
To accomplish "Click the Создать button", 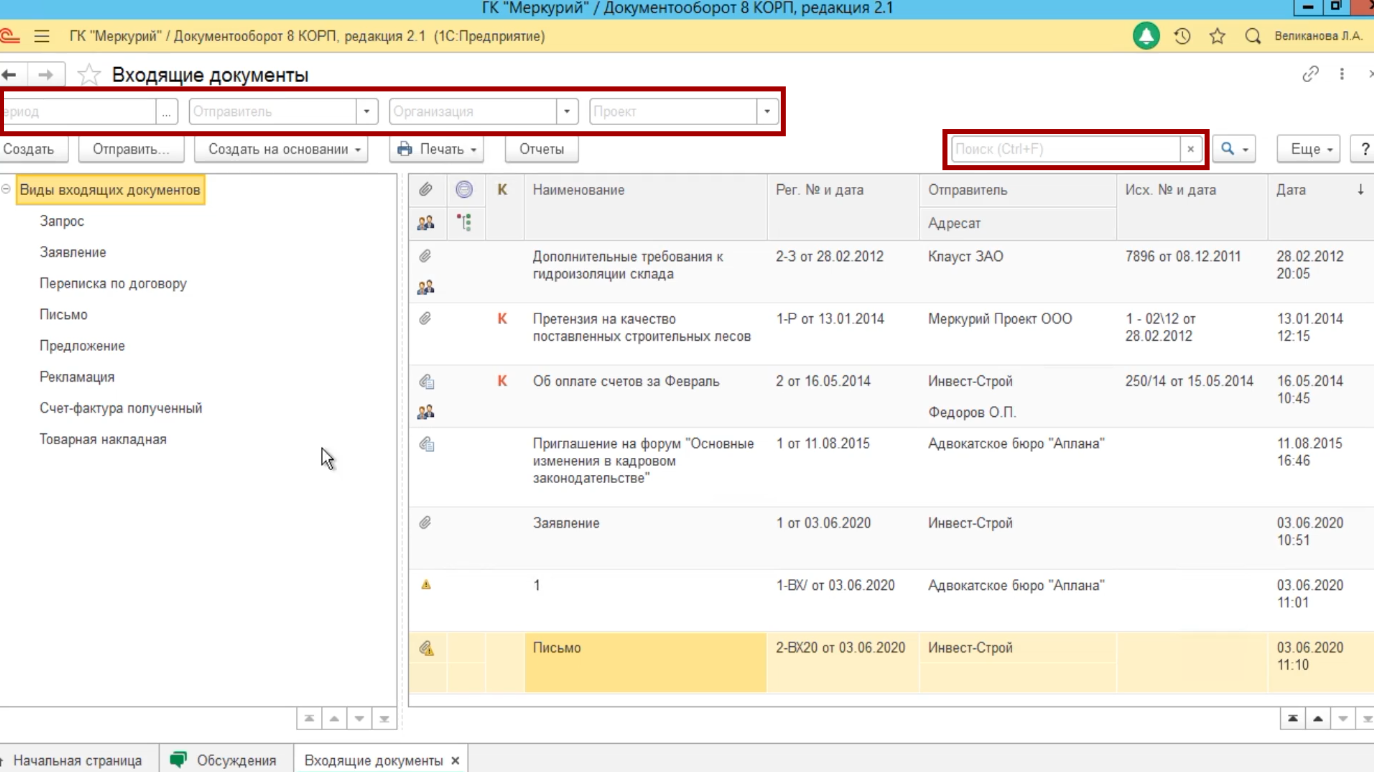I will 33,149.
